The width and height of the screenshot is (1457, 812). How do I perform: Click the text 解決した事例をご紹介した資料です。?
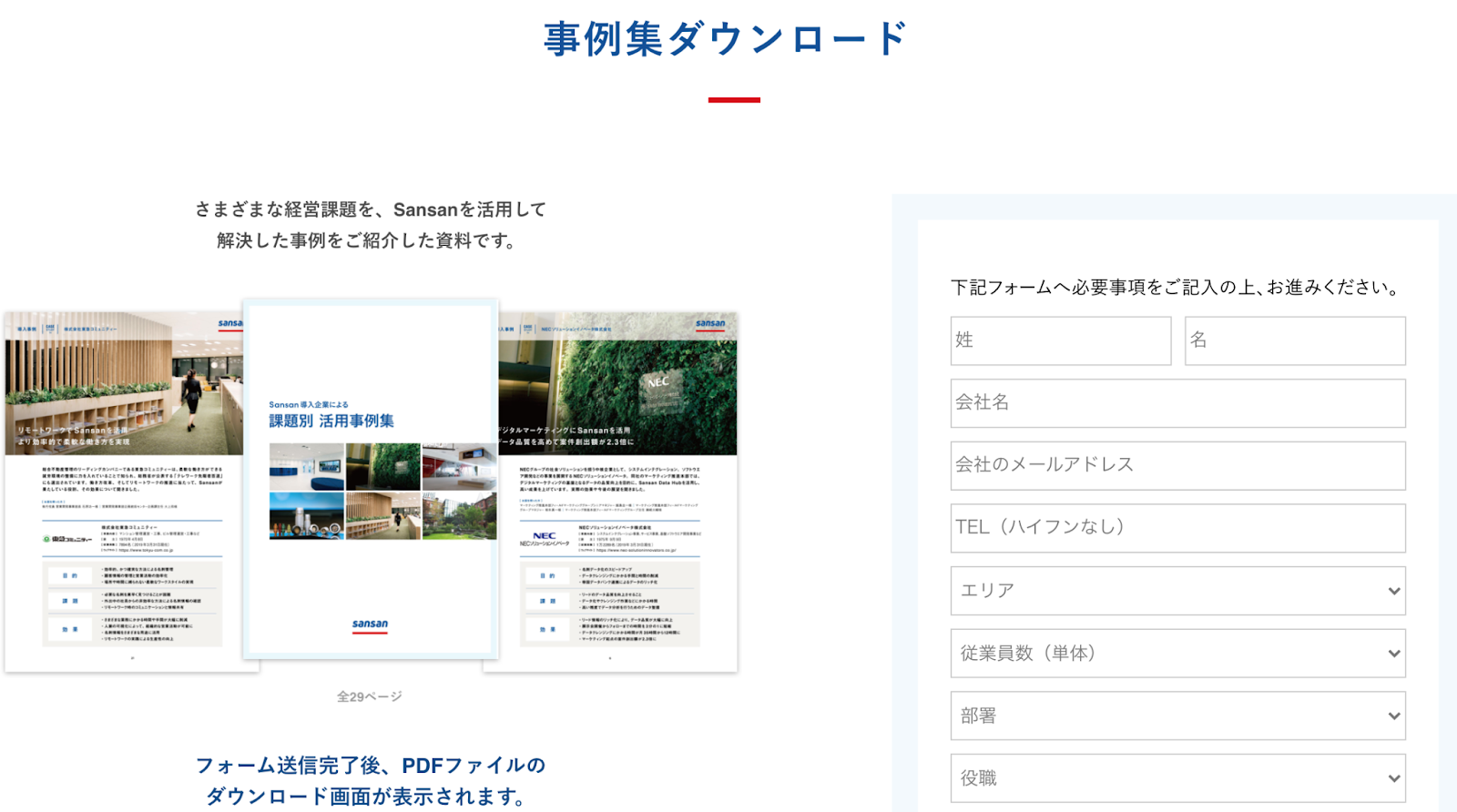pos(367,241)
